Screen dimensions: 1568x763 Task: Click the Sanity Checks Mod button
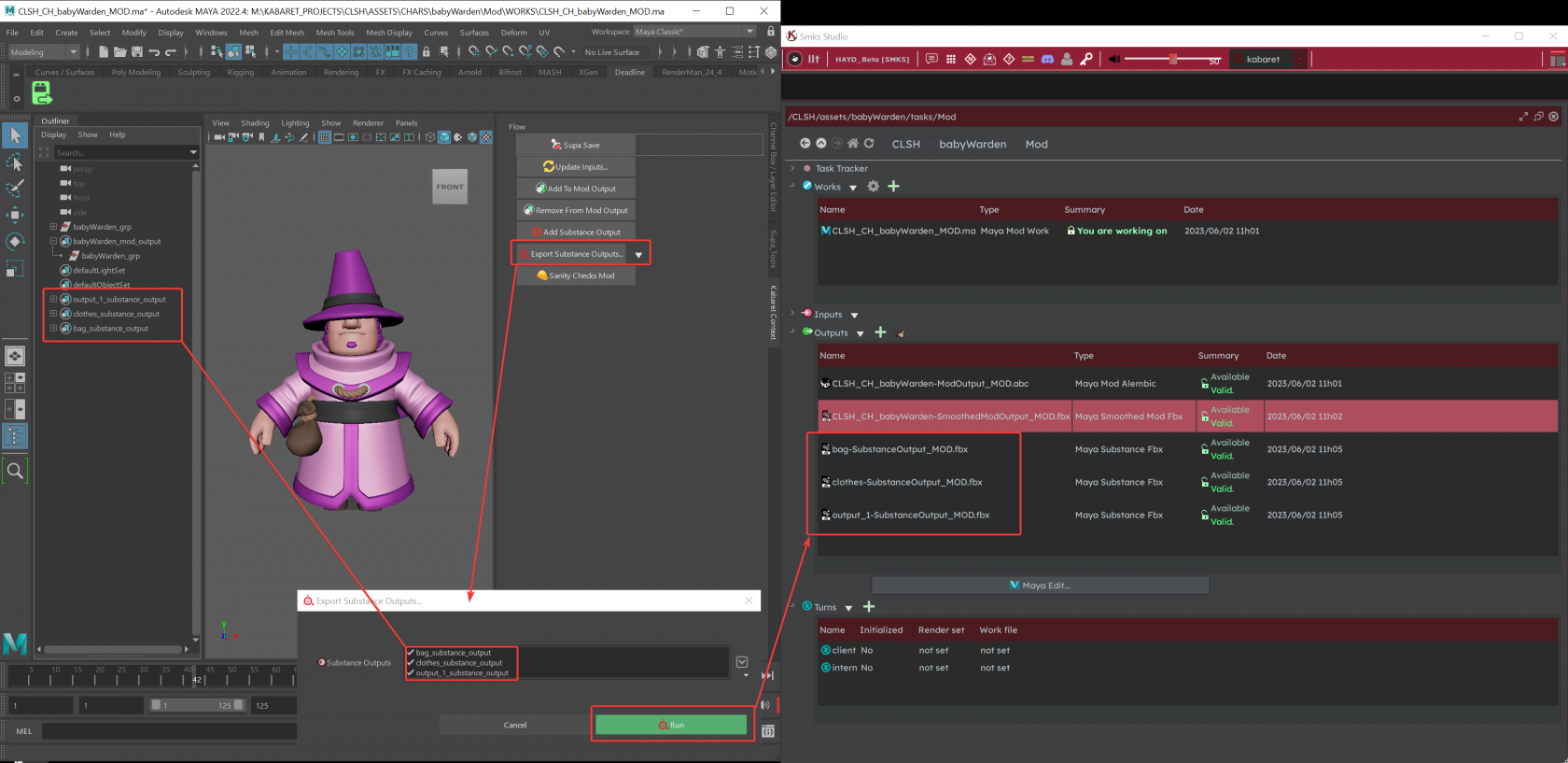pos(576,276)
